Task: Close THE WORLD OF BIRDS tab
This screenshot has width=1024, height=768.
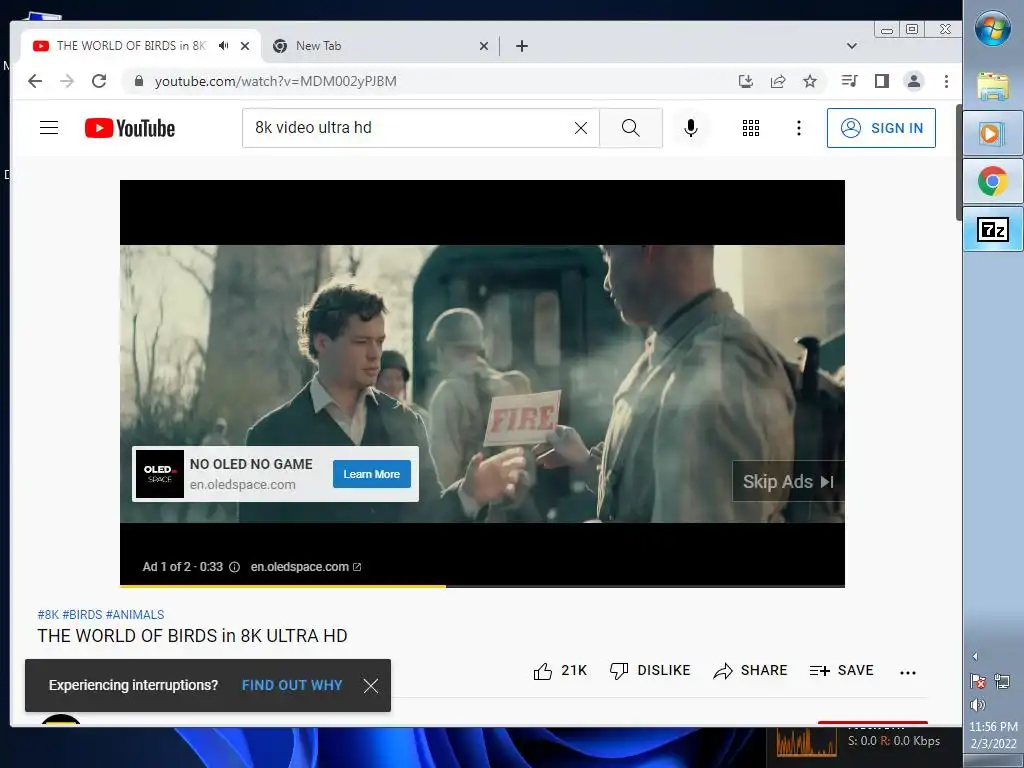Action: 245,46
